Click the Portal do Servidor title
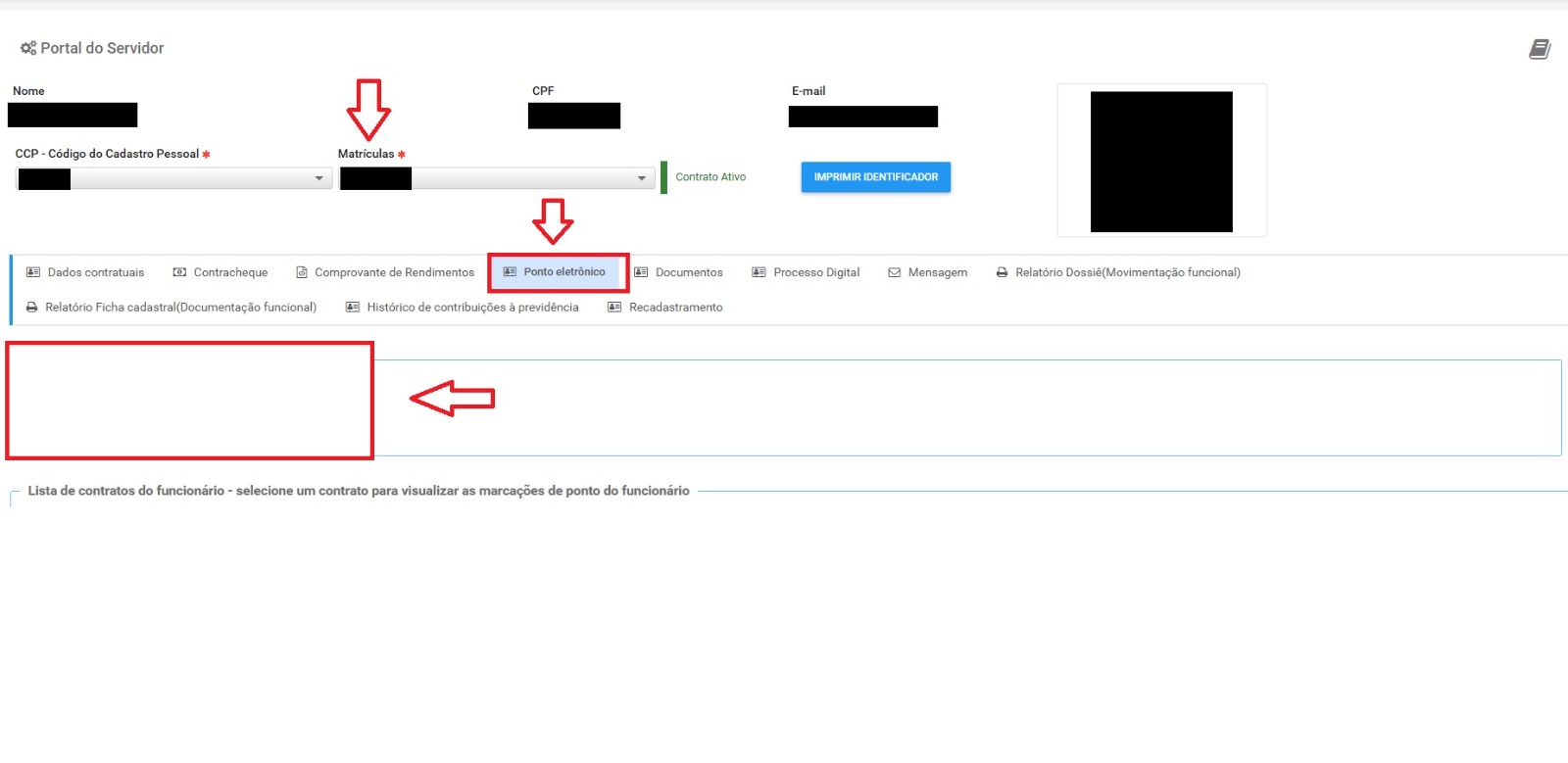The height and width of the screenshot is (763, 1568). (x=102, y=48)
